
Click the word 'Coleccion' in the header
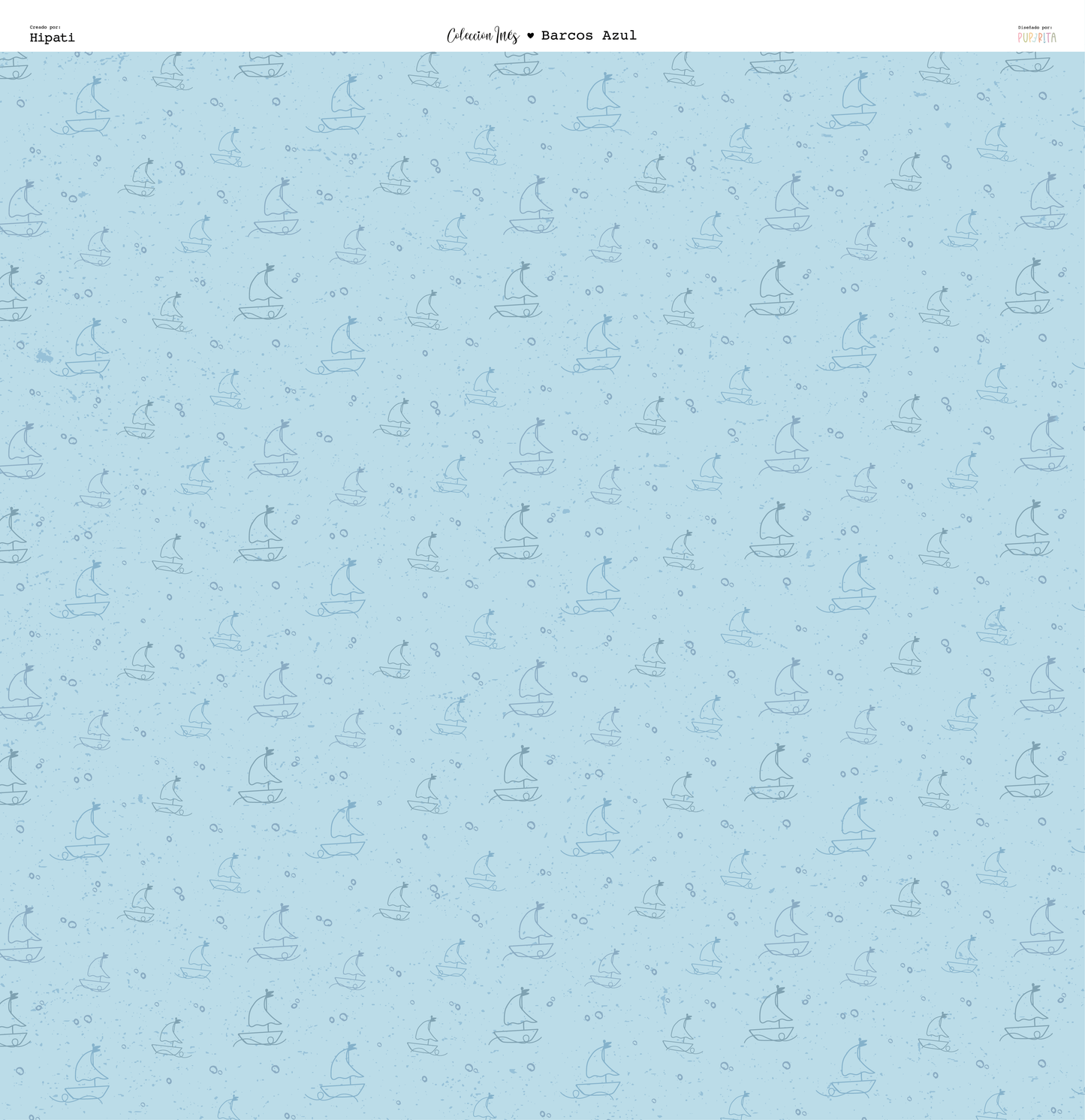pos(469,35)
